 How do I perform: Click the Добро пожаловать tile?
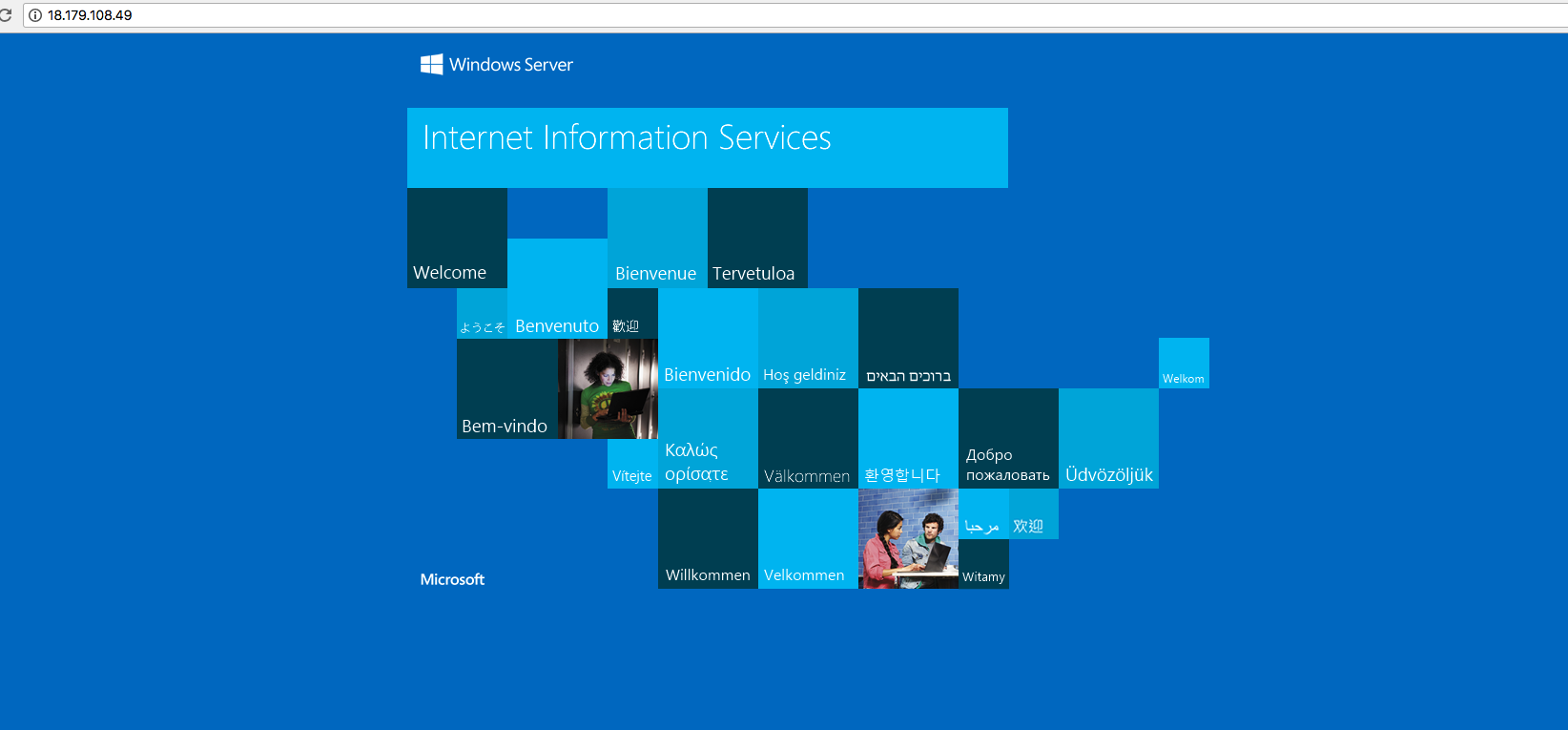[1008, 438]
